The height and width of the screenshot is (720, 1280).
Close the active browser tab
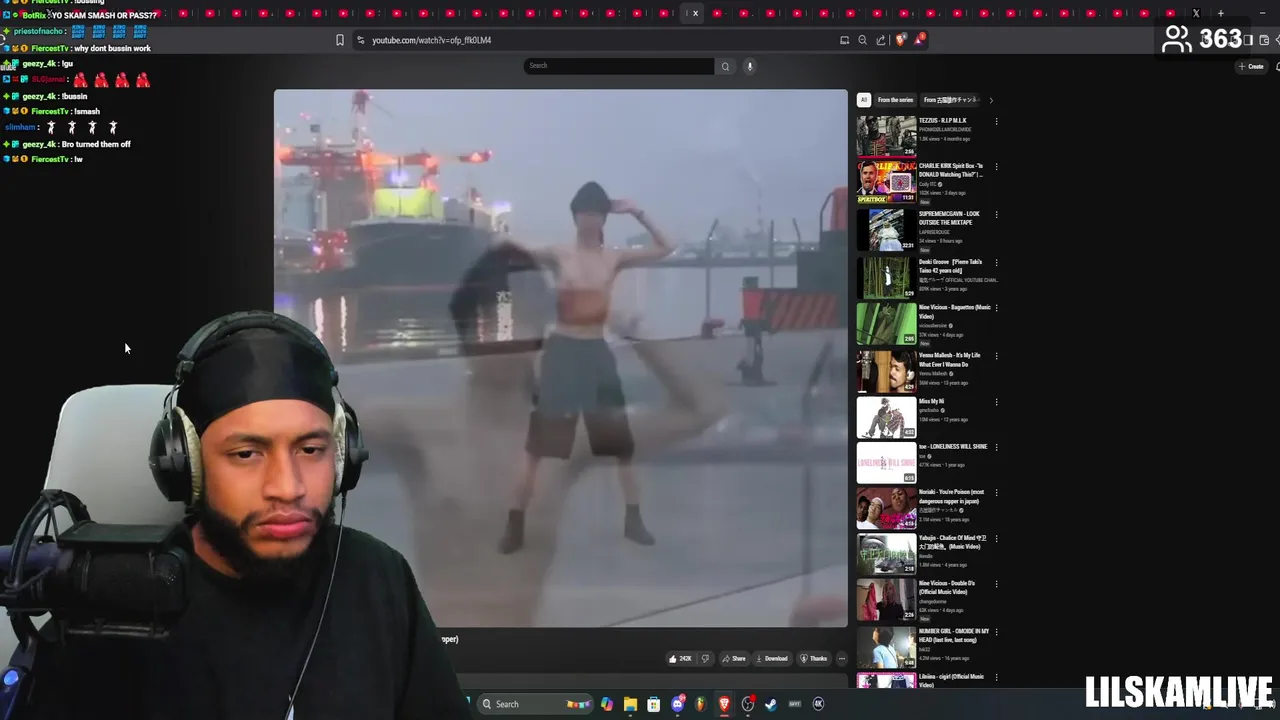(695, 13)
